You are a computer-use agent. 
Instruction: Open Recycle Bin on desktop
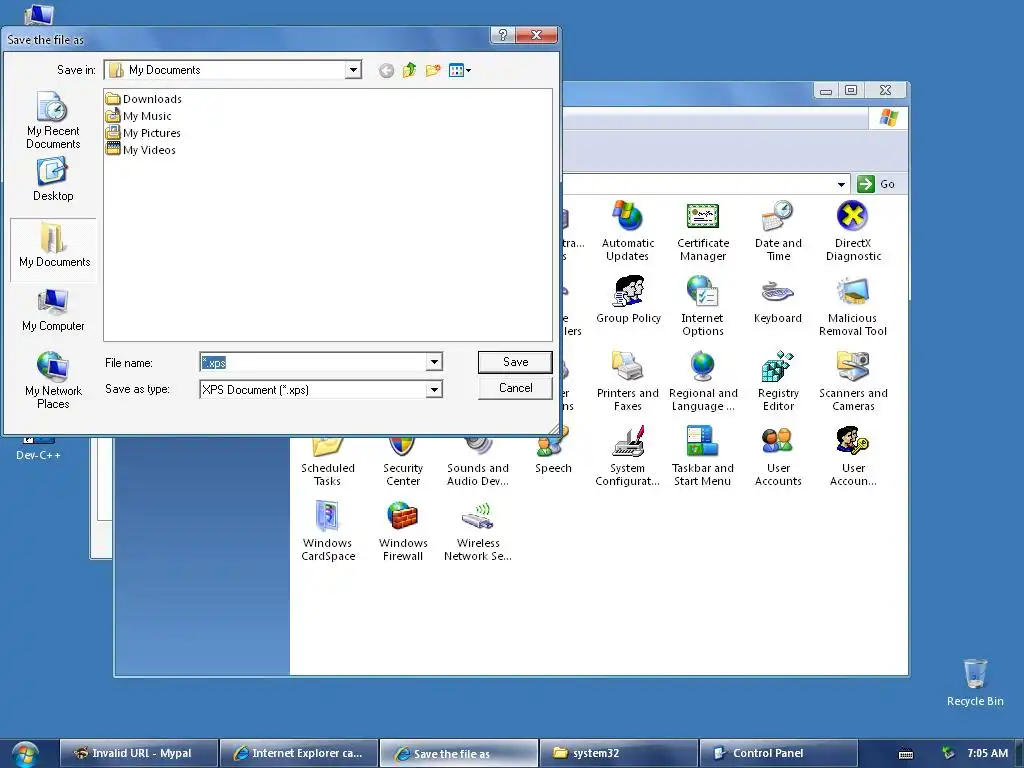coord(975,683)
